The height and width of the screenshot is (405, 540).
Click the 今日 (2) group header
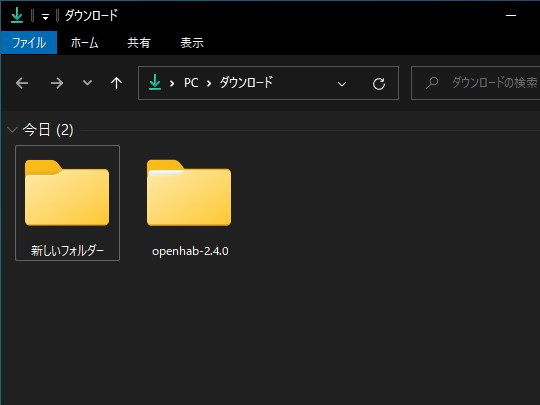pyautogui.click(x=48, y=130)
